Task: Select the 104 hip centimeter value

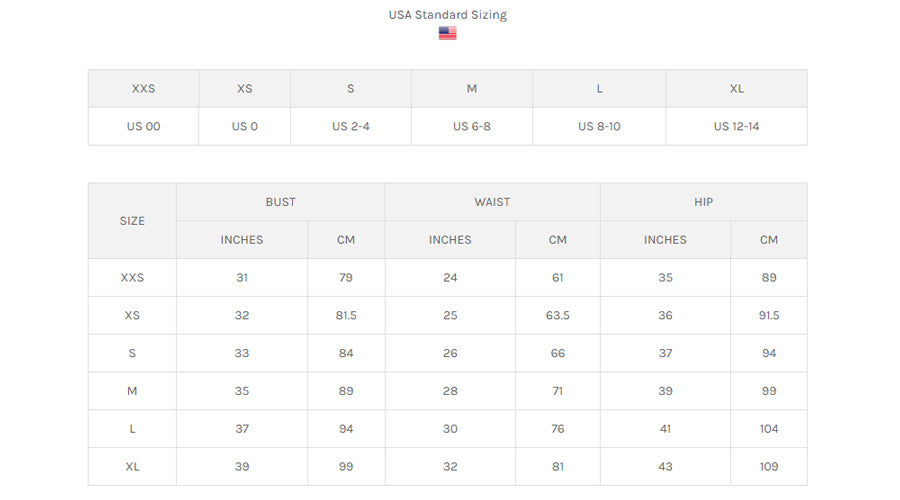Action: tap(769, 429)
